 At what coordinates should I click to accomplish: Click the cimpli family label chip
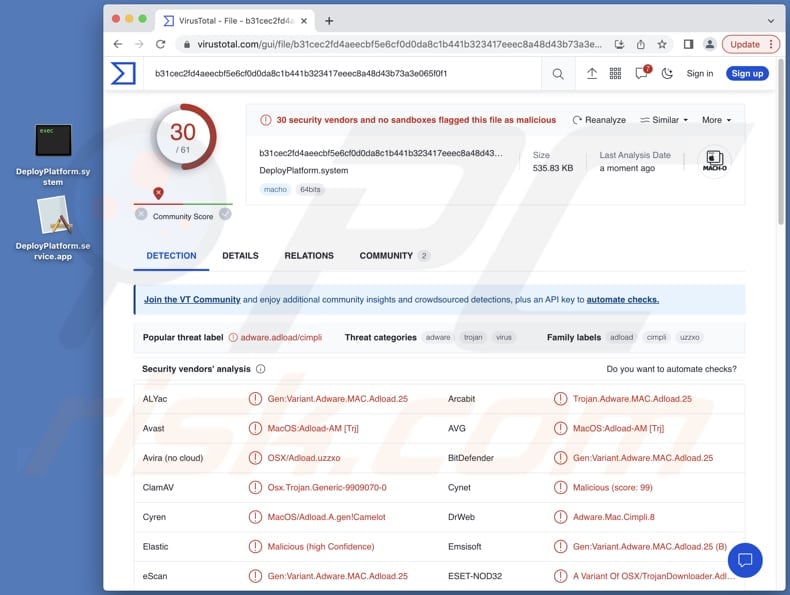point(656,337)
